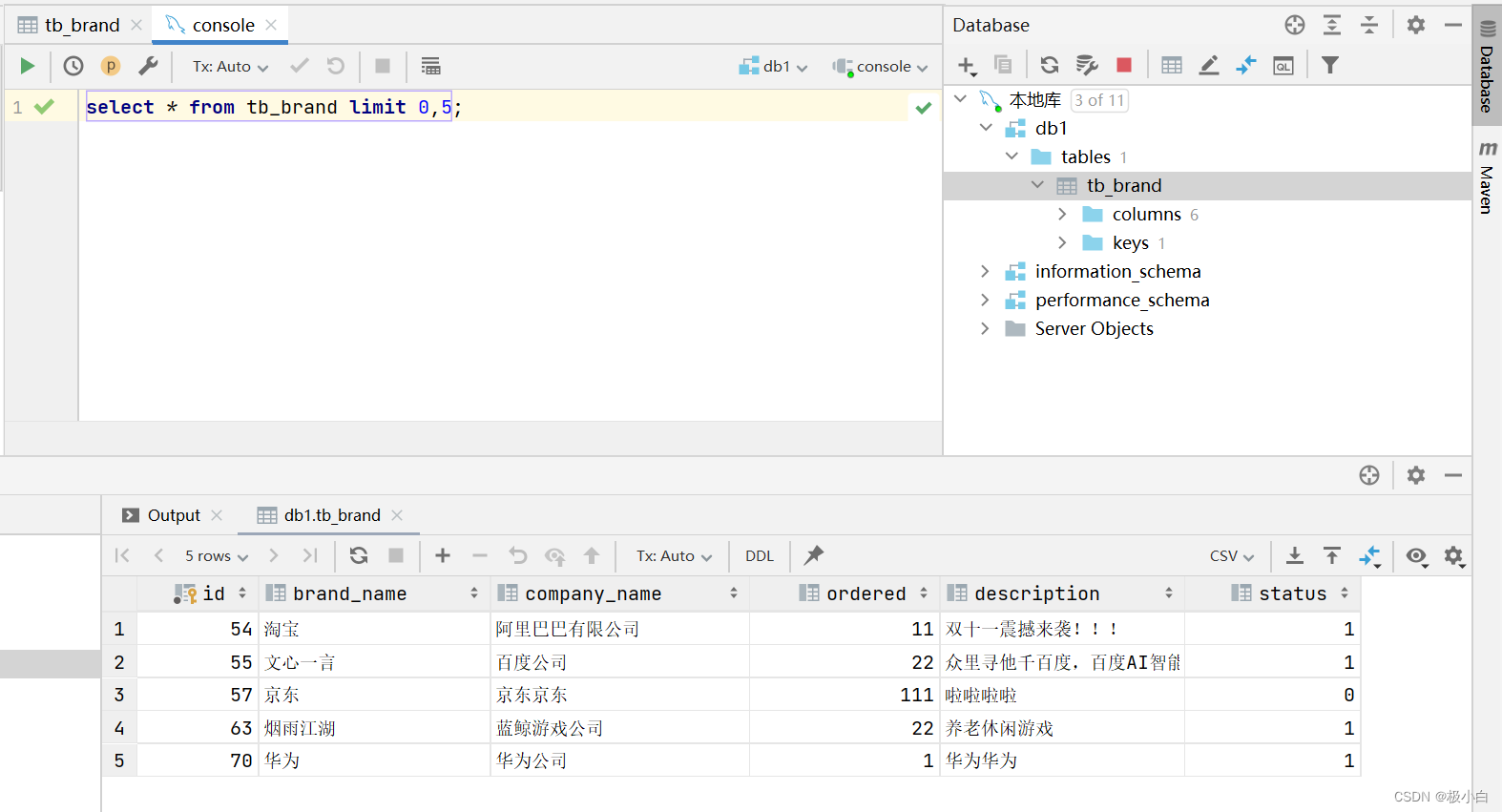Screen dimensions: 1502x812
Task: Collapse the tables folder node
Action: 1012,156
